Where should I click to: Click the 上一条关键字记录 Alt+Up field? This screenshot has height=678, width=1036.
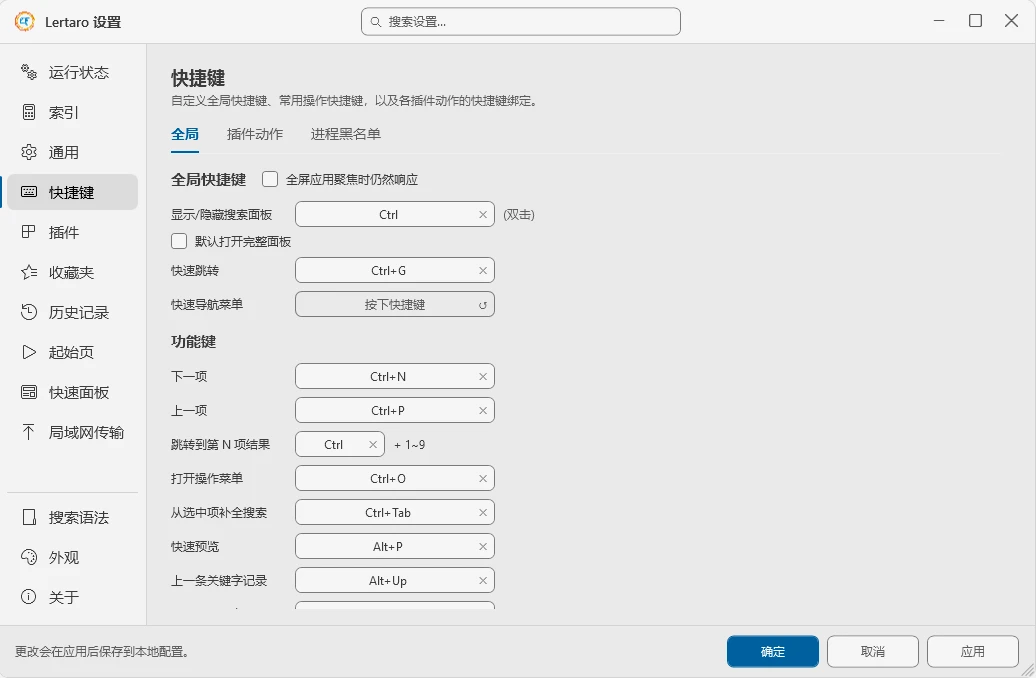pos(394,580)
